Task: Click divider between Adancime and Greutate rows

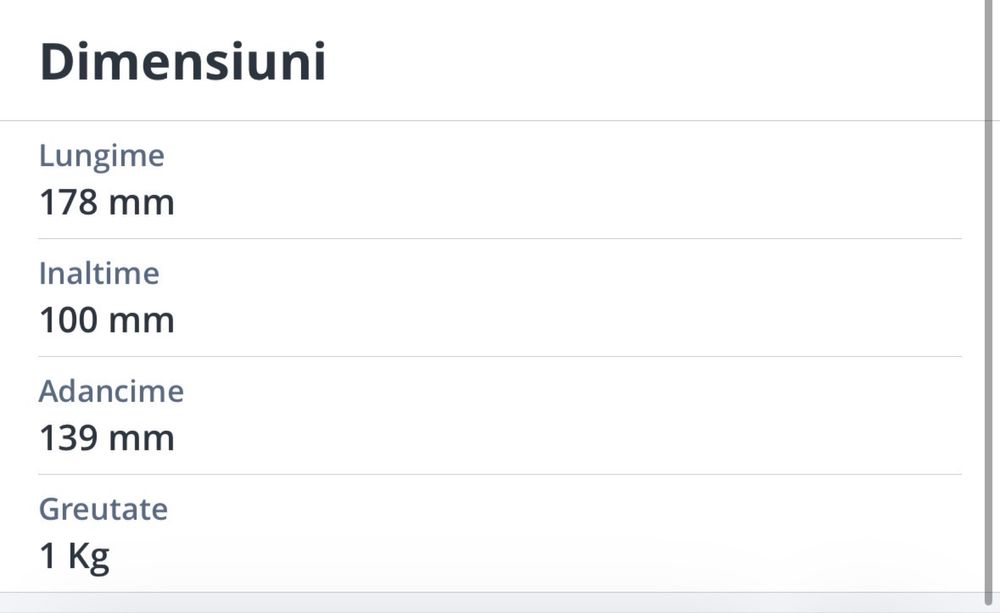Action: pos(500,474)
